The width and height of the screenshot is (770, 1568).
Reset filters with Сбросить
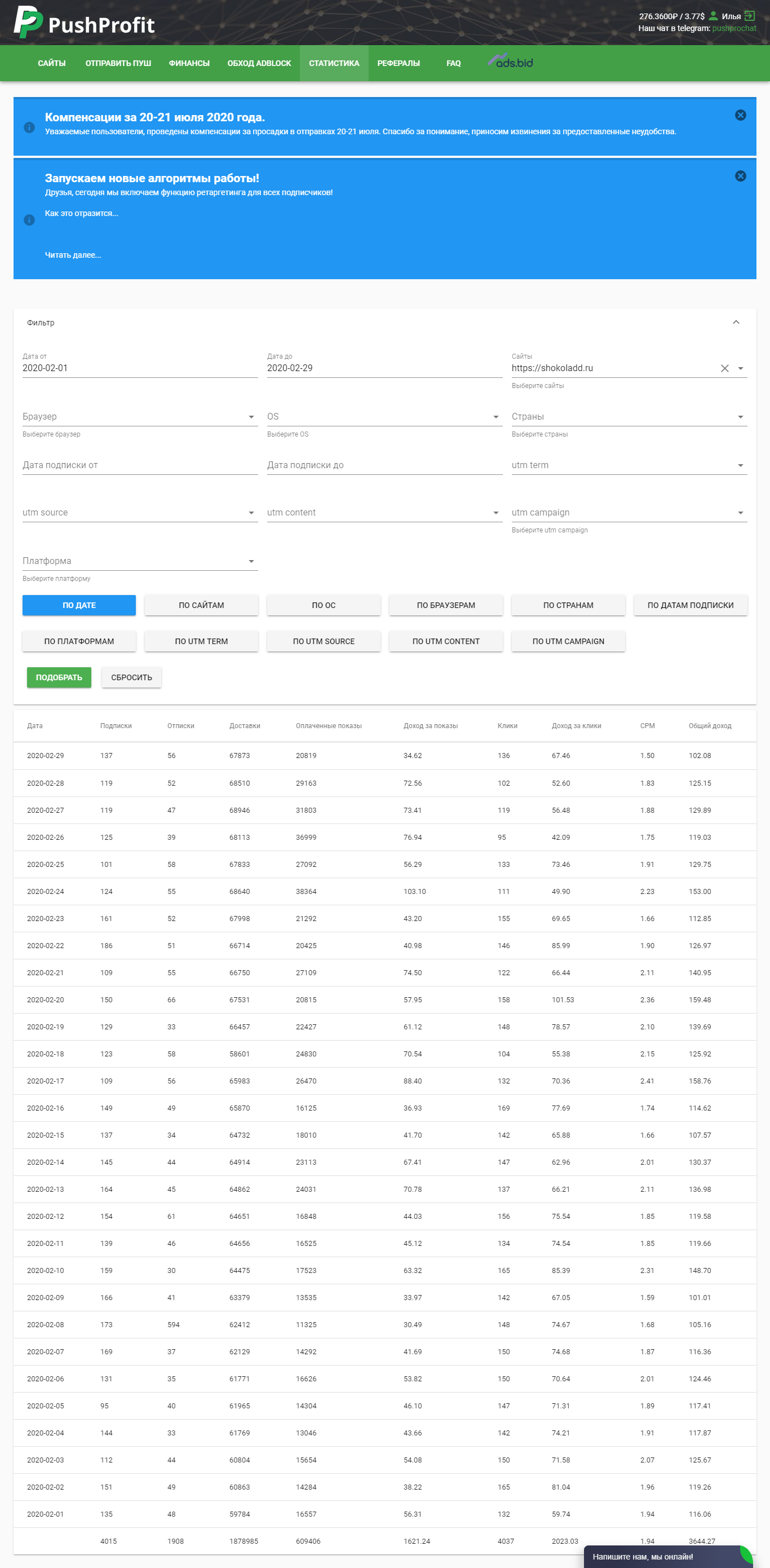tap(131, 677)
